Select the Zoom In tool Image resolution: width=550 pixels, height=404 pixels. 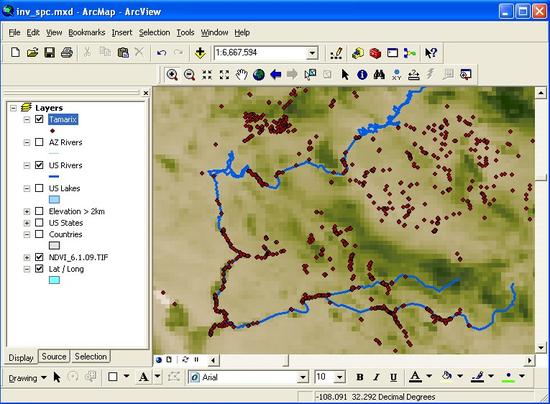(x=172, y=75)
